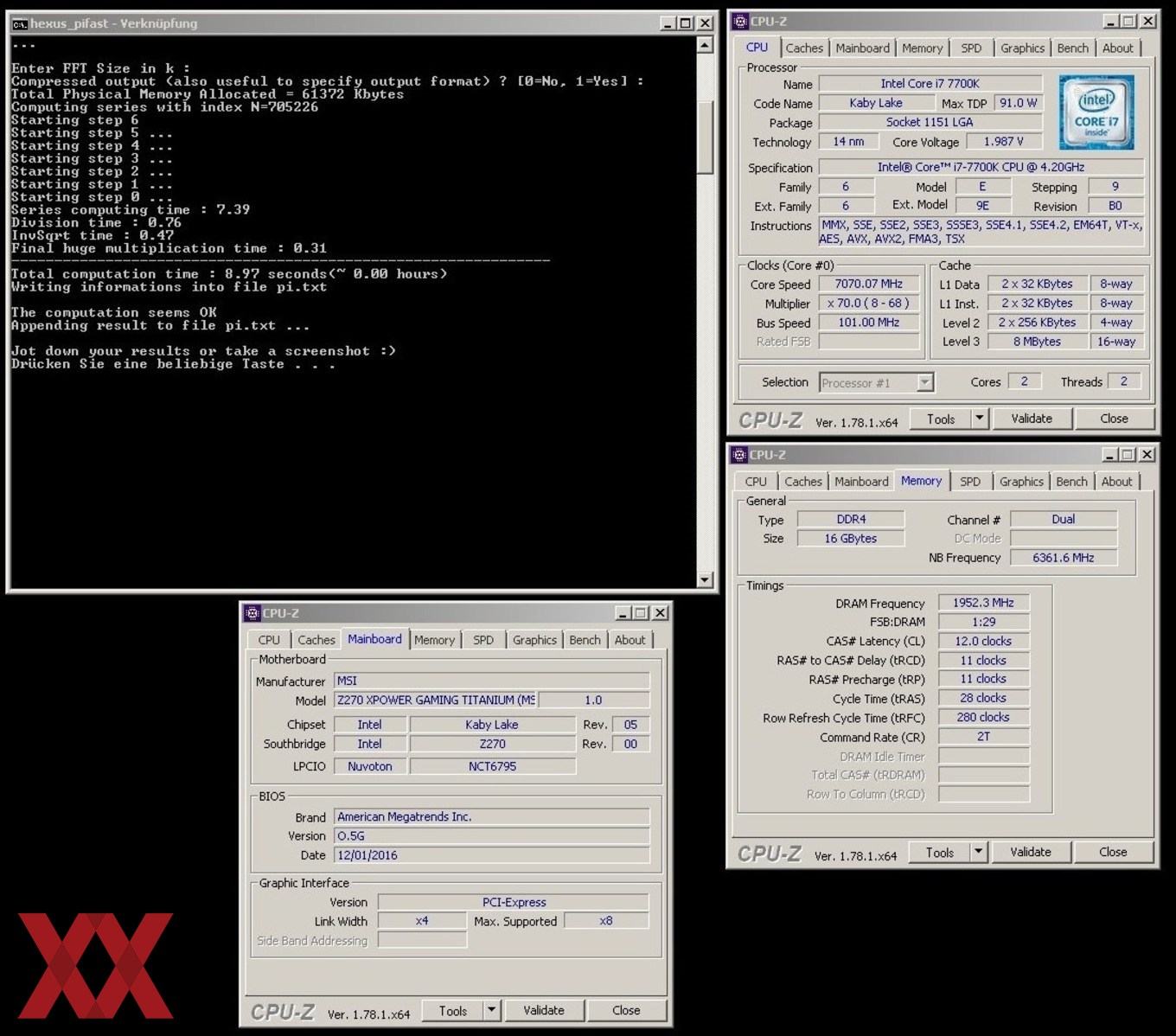Click the Model field Z270 XPOWER GAMING TITANIUM
The width and height of the screenshot is (1176, 1036).
[x=435, y=700]
